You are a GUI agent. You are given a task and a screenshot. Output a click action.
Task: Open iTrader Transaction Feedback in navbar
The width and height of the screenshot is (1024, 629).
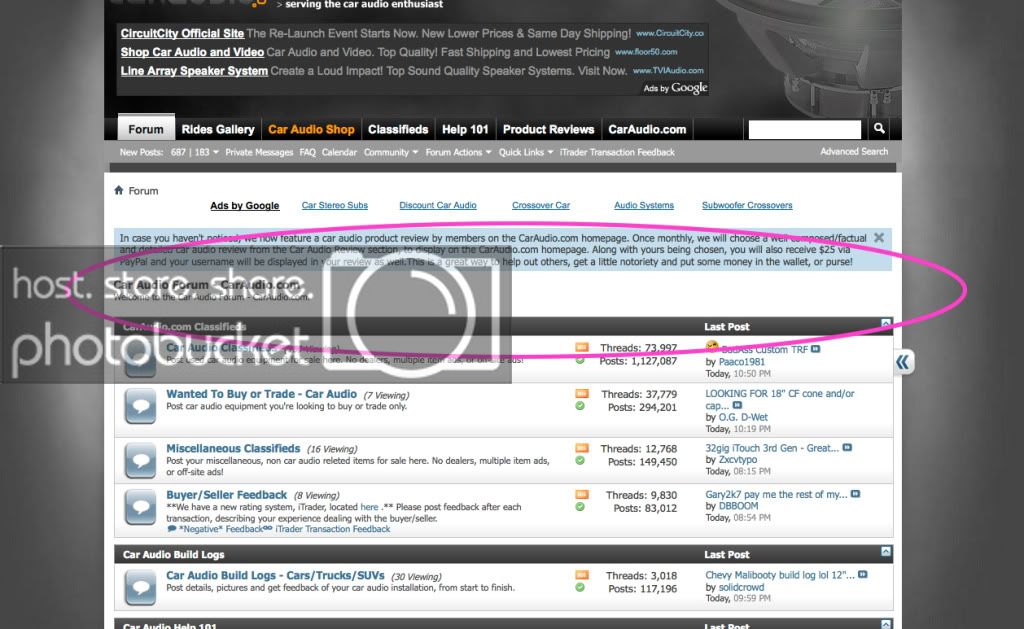[x=617, y=152]
